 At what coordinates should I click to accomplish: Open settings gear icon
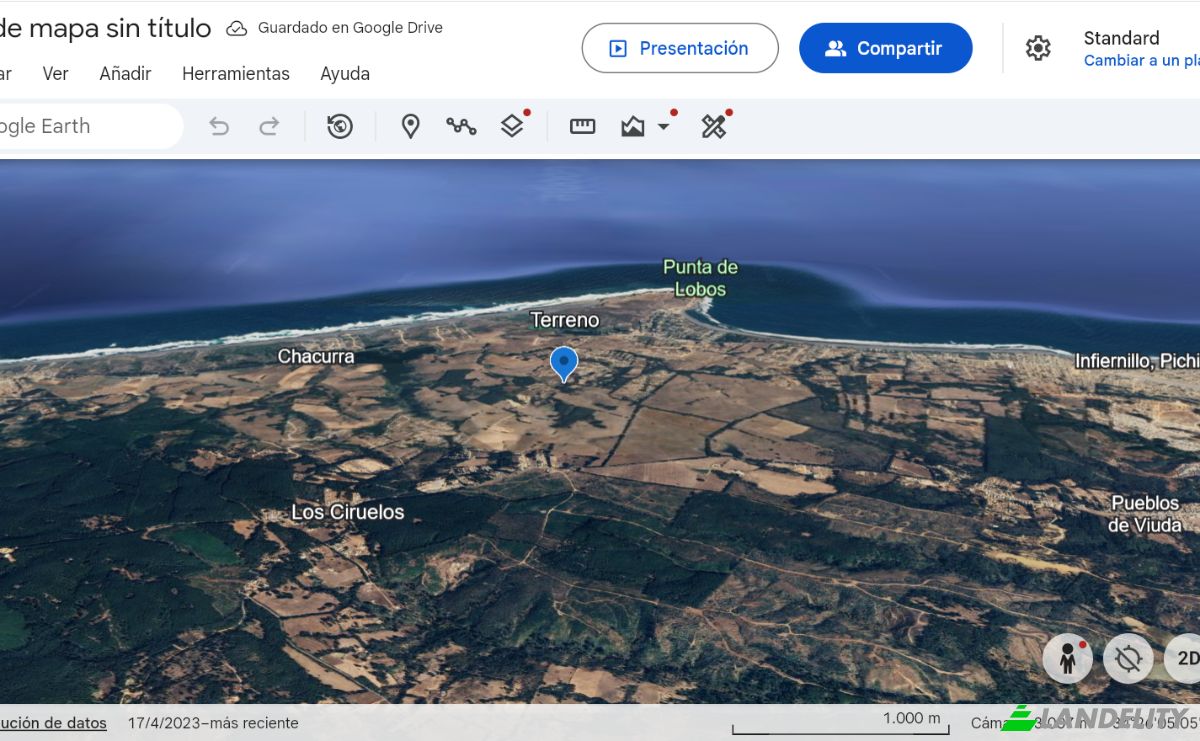point(1038,48)
